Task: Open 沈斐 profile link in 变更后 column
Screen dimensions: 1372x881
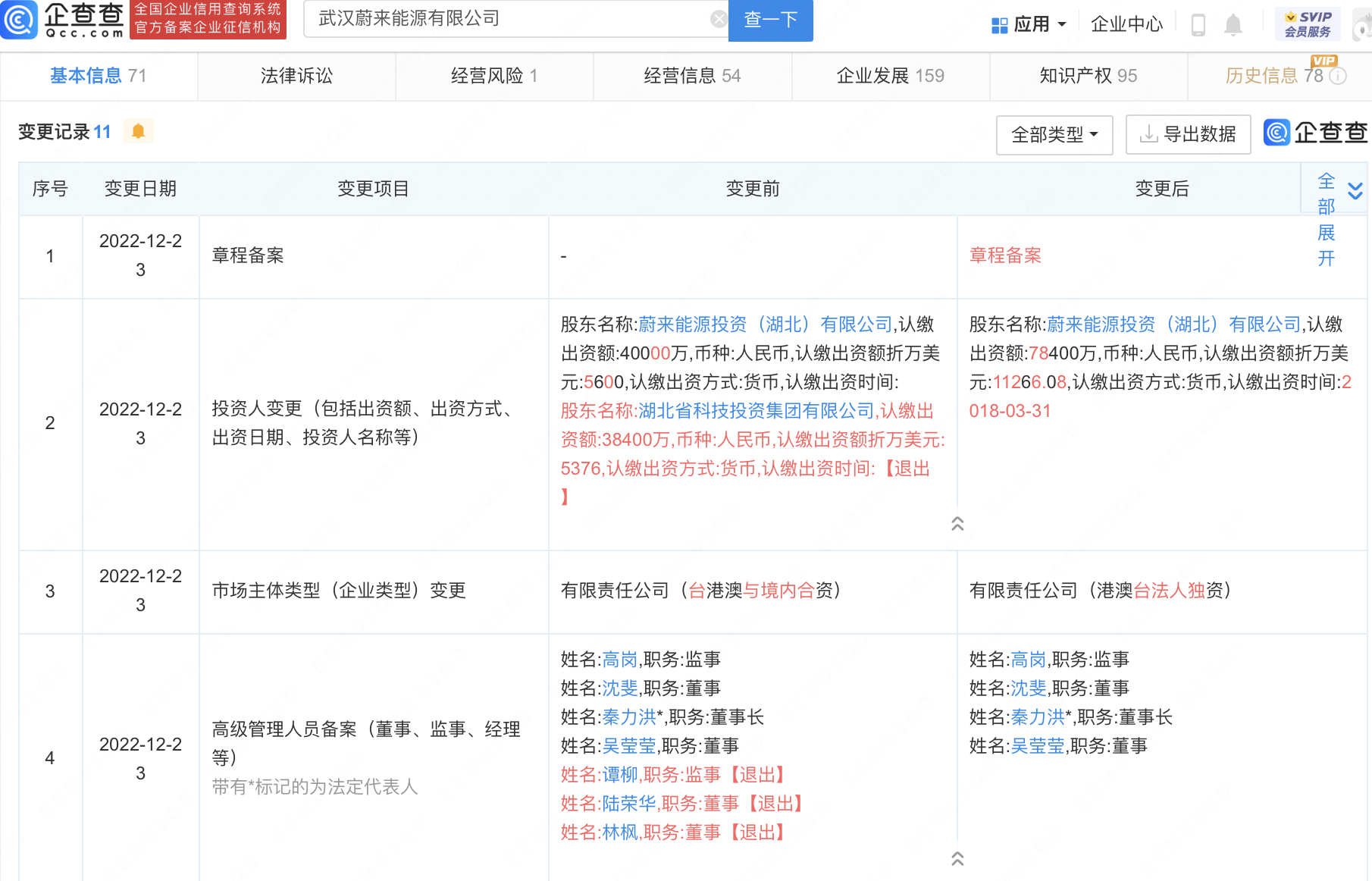Action: click(x=1028, y=688)
